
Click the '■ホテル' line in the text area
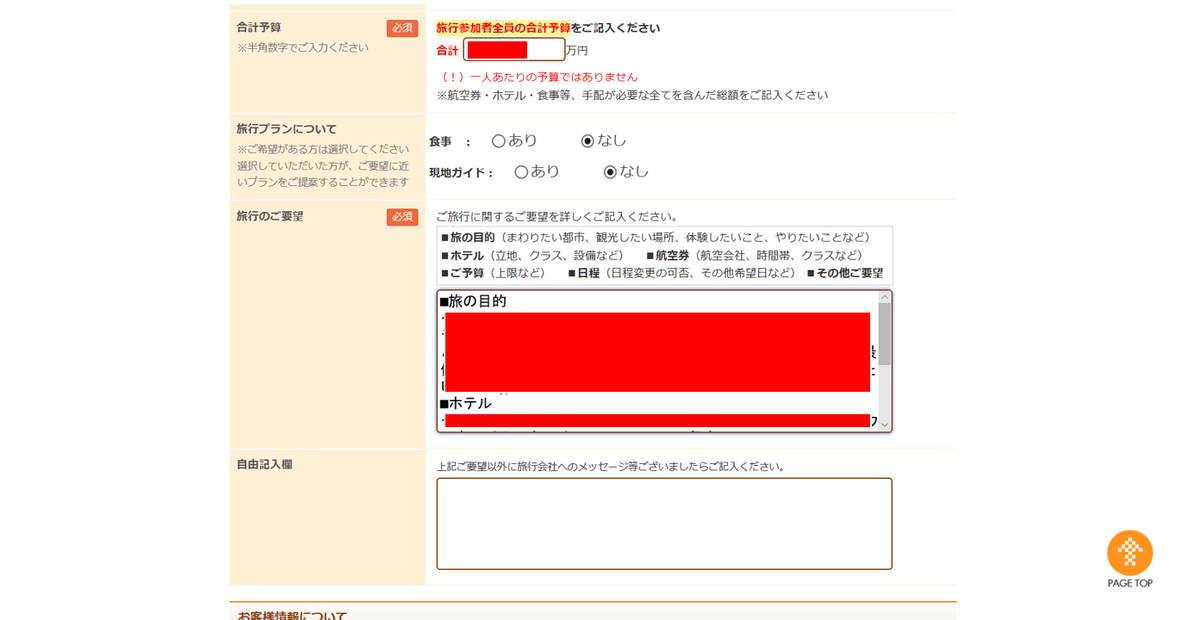click(465, 403)
